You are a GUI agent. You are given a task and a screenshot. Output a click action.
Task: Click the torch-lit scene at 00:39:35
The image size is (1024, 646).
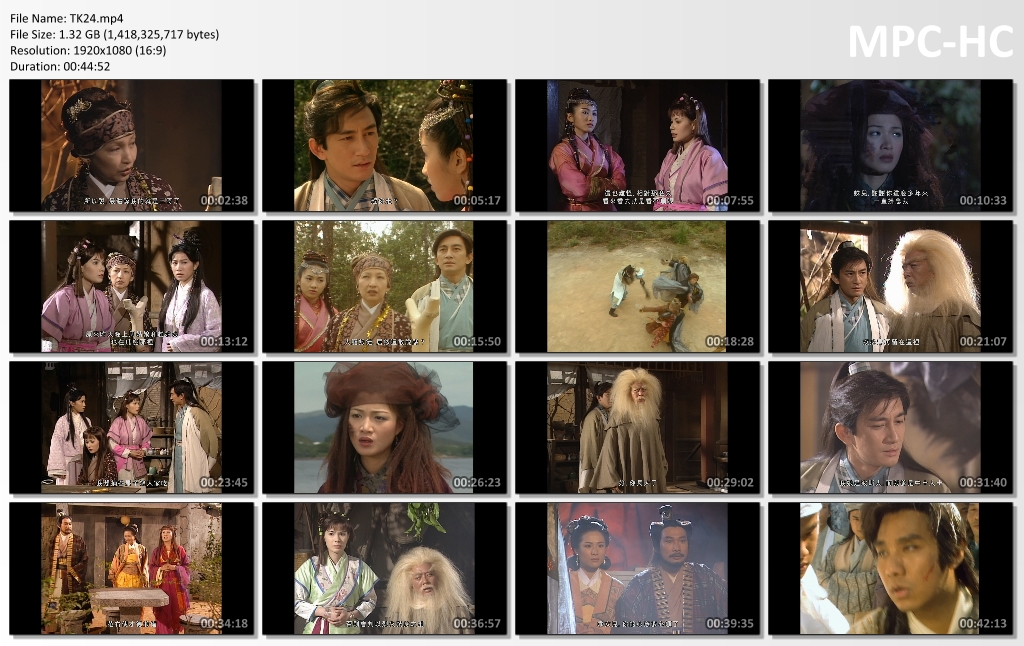[x=637, y=566]
